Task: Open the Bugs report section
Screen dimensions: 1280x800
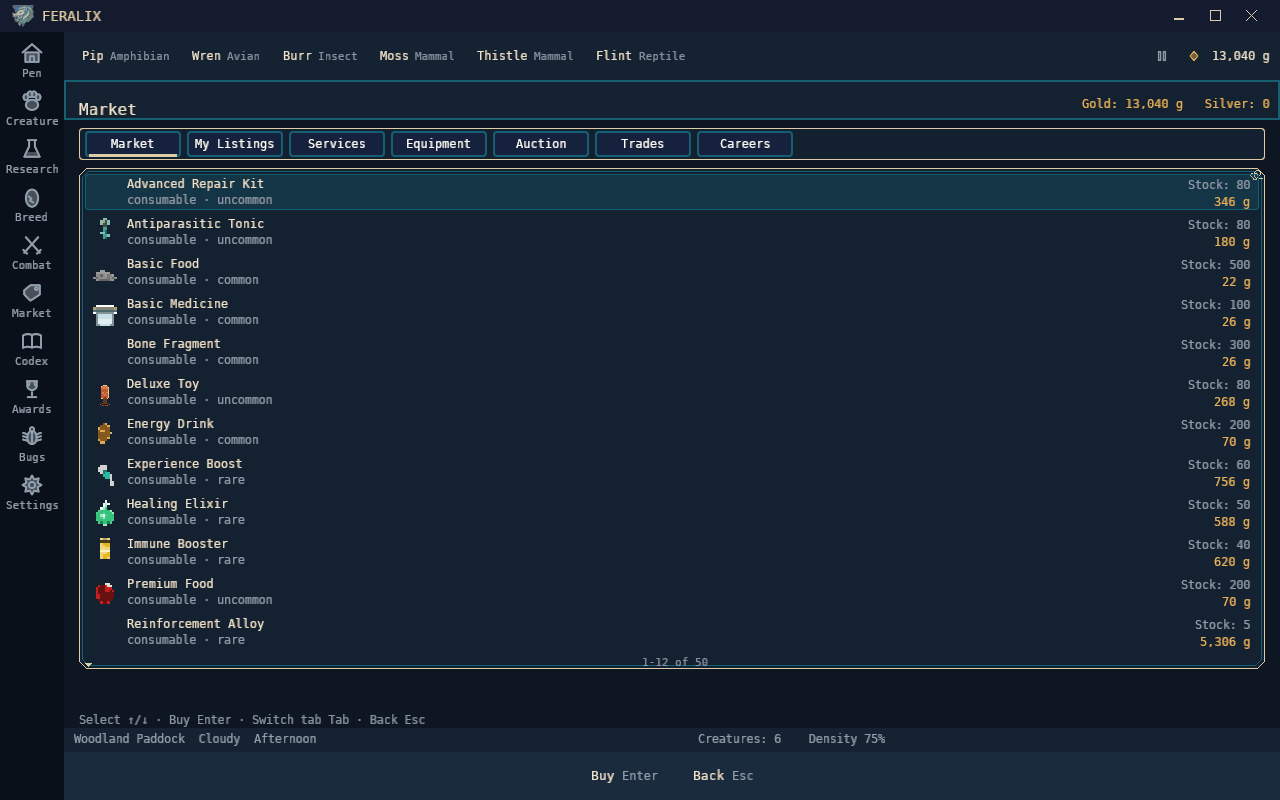Action: 32,444
